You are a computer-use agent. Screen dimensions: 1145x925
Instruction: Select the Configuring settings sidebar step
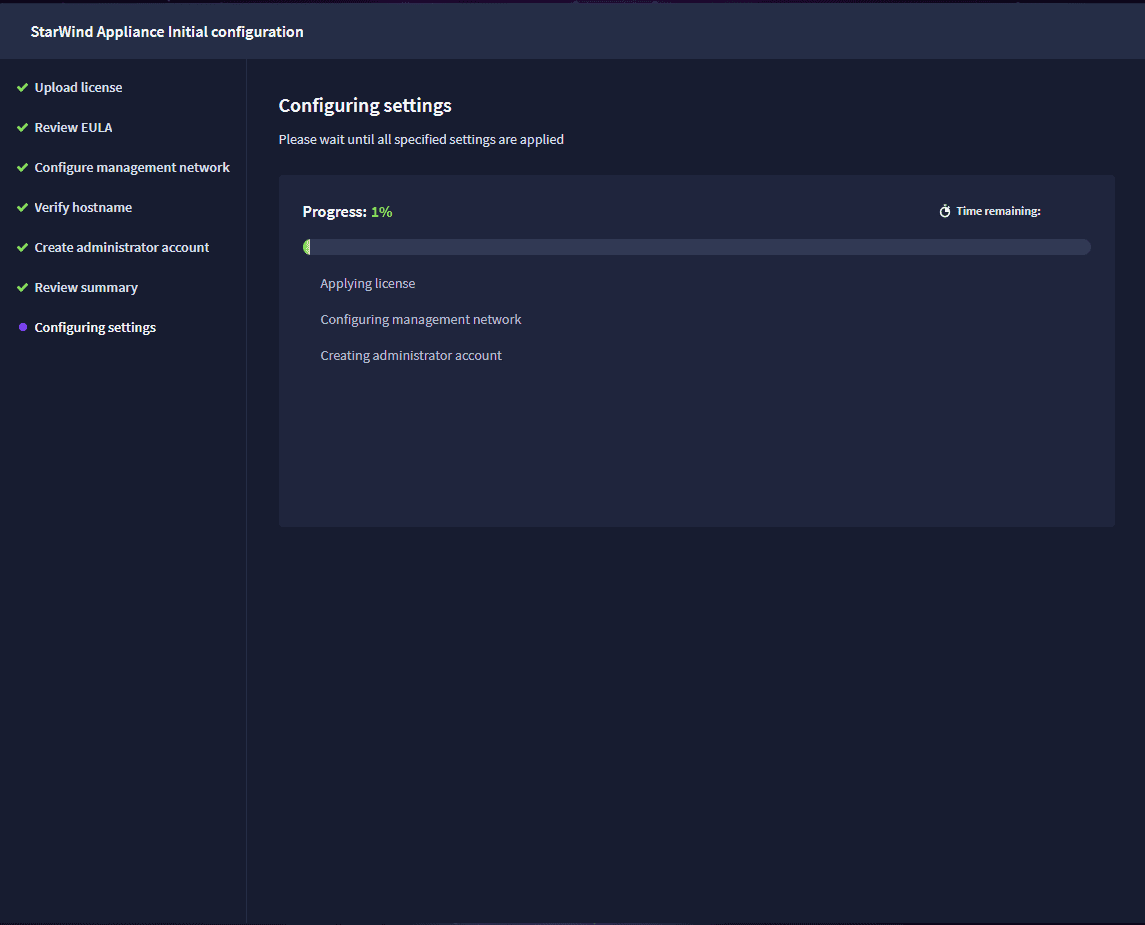coord(95,328)
